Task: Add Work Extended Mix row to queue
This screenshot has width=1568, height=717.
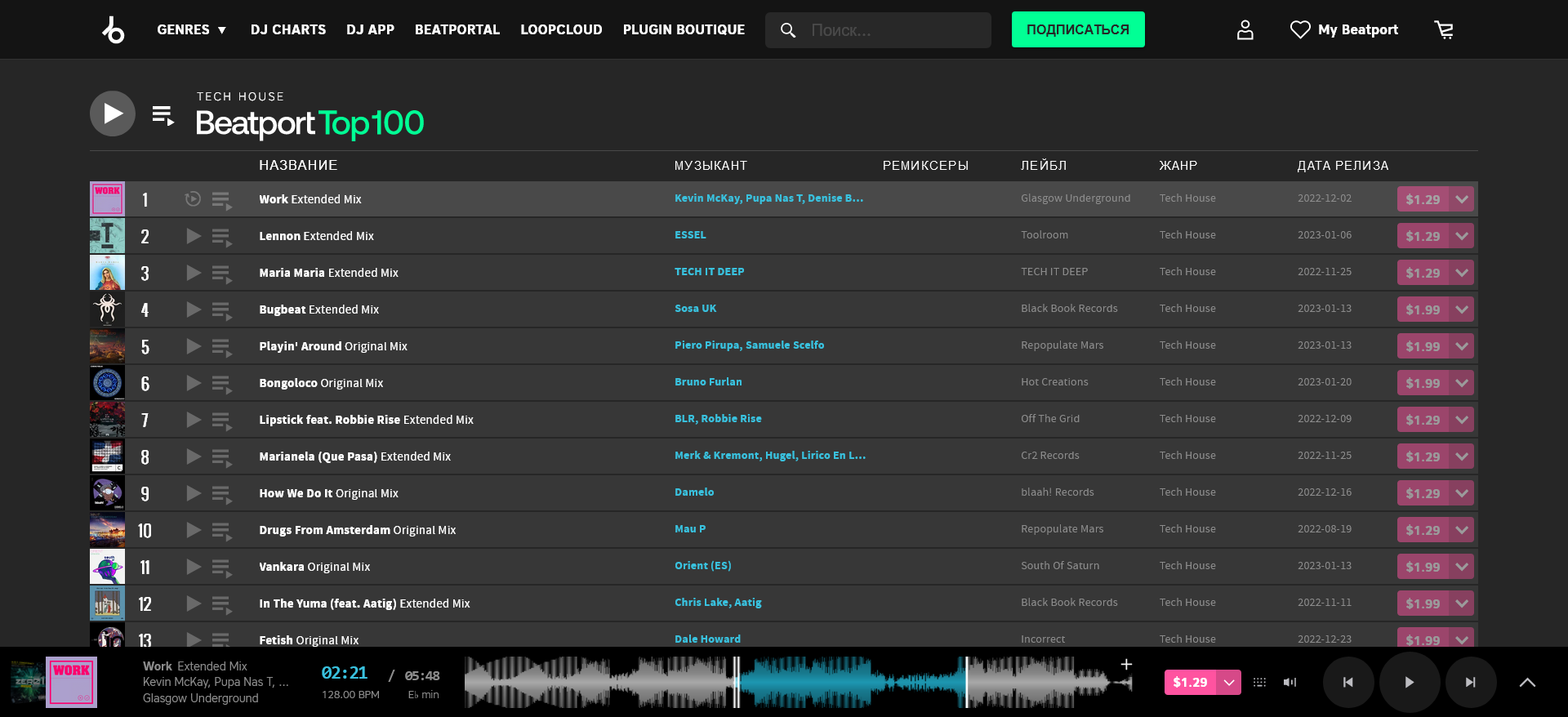Action: (221, 200)
